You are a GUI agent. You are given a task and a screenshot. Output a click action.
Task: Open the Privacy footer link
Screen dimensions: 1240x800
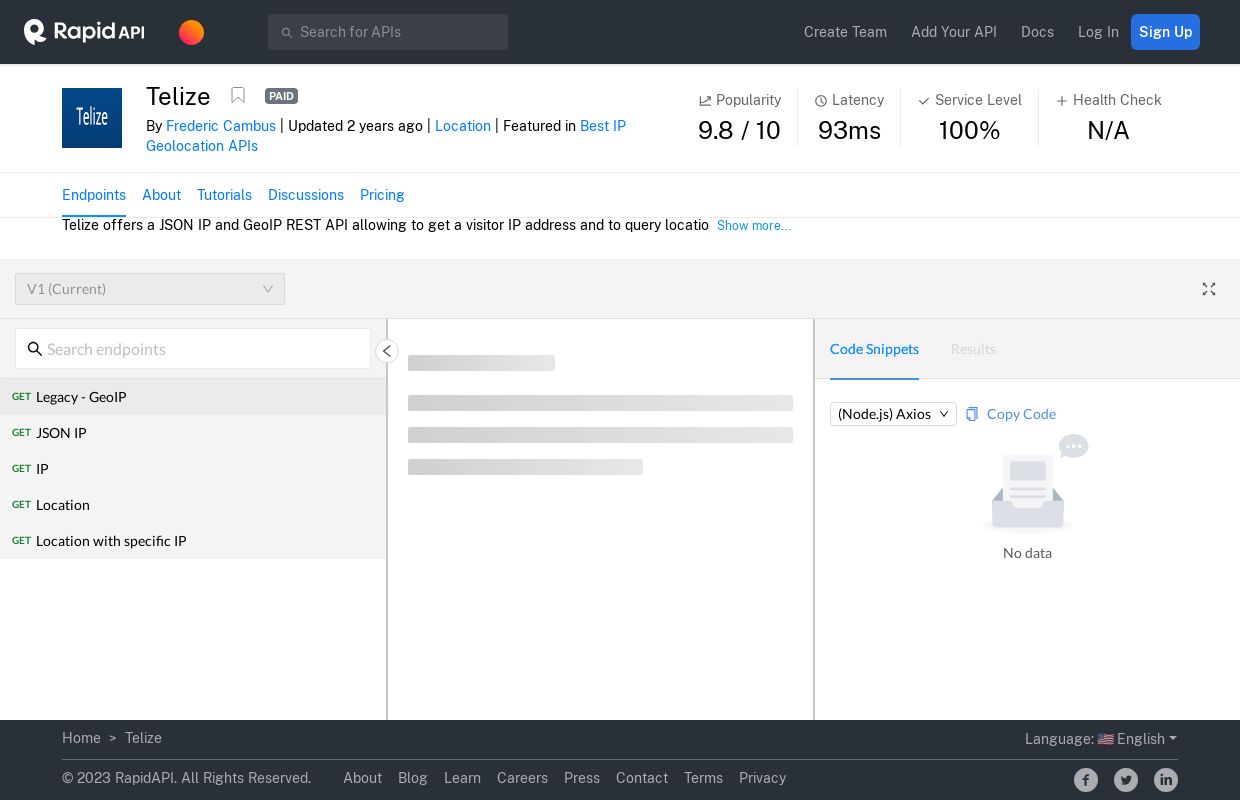tap(762, 778)
